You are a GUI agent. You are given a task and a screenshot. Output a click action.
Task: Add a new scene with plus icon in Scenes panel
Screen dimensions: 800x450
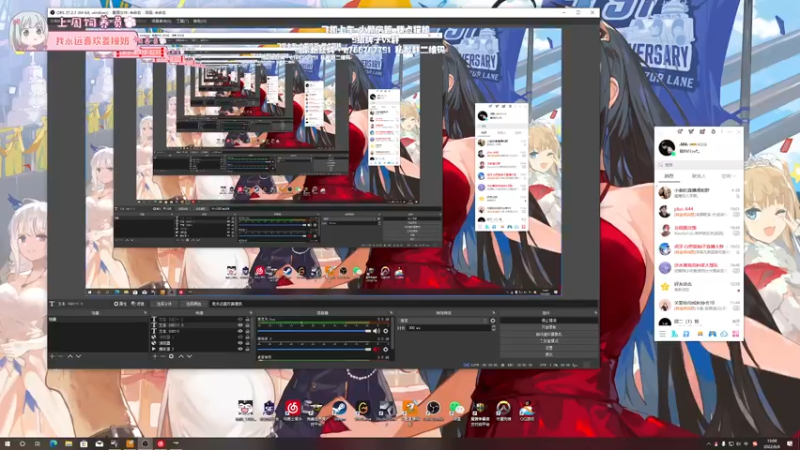coord(52,356)
